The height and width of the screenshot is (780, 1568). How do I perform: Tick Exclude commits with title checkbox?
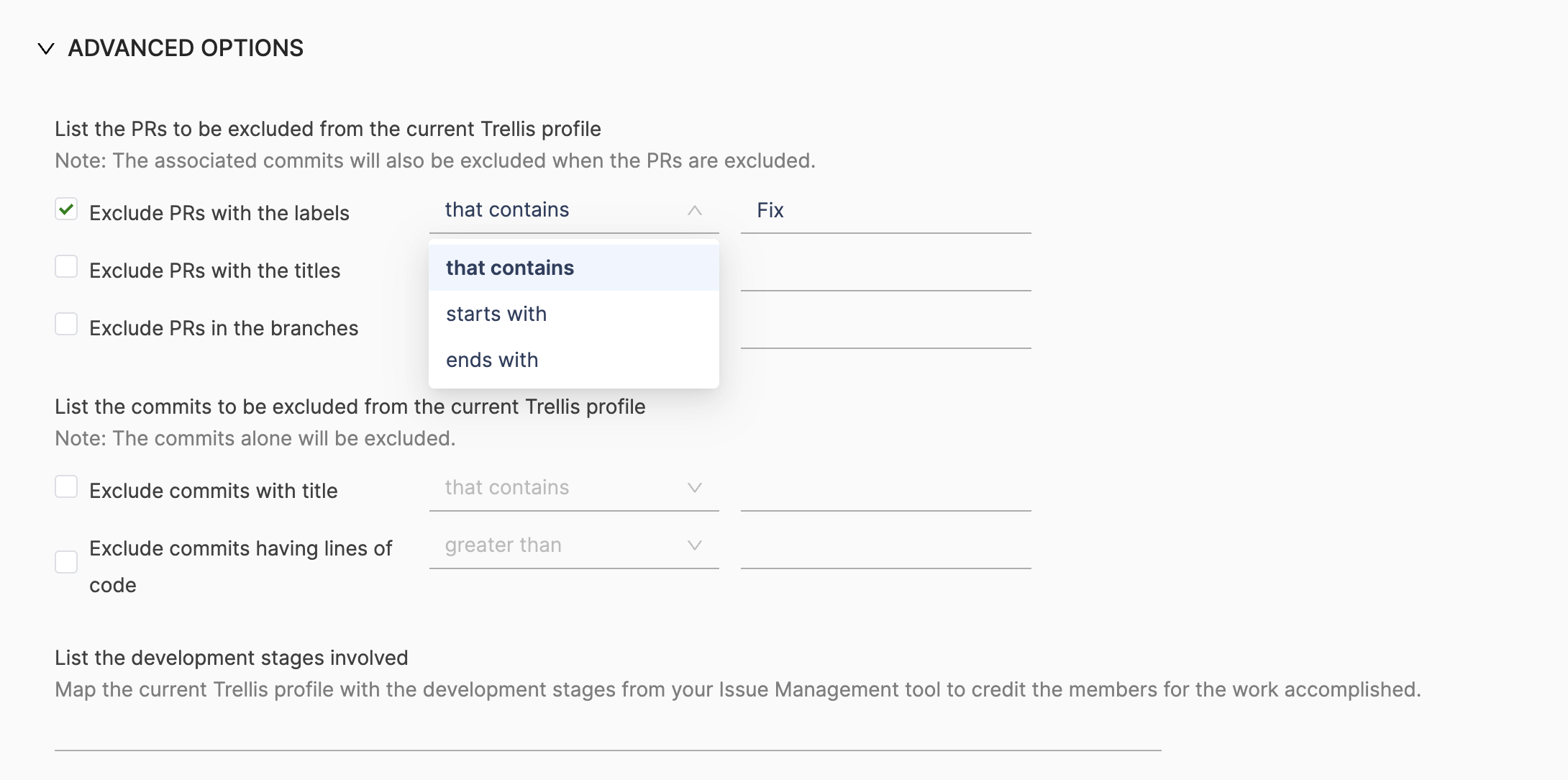[x=66, y=487]
